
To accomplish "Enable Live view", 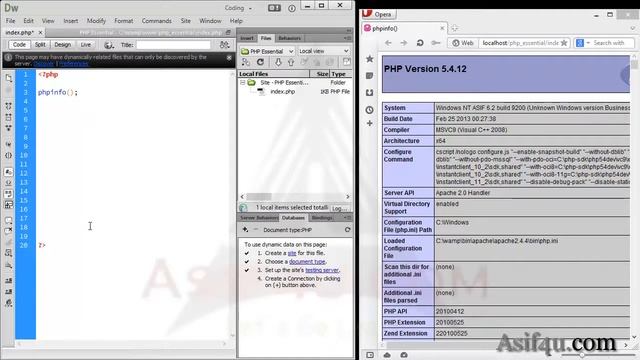I will [x=86, y=45].
